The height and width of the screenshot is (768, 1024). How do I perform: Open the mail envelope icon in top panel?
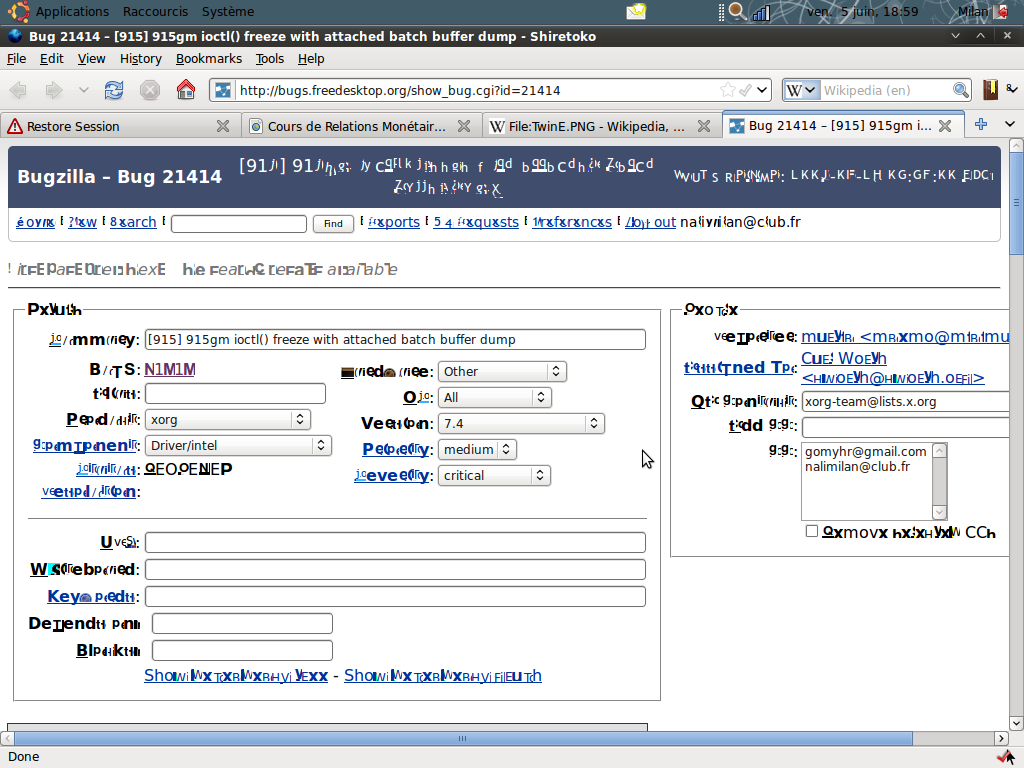pyautogui.click(x=636, y=12)
